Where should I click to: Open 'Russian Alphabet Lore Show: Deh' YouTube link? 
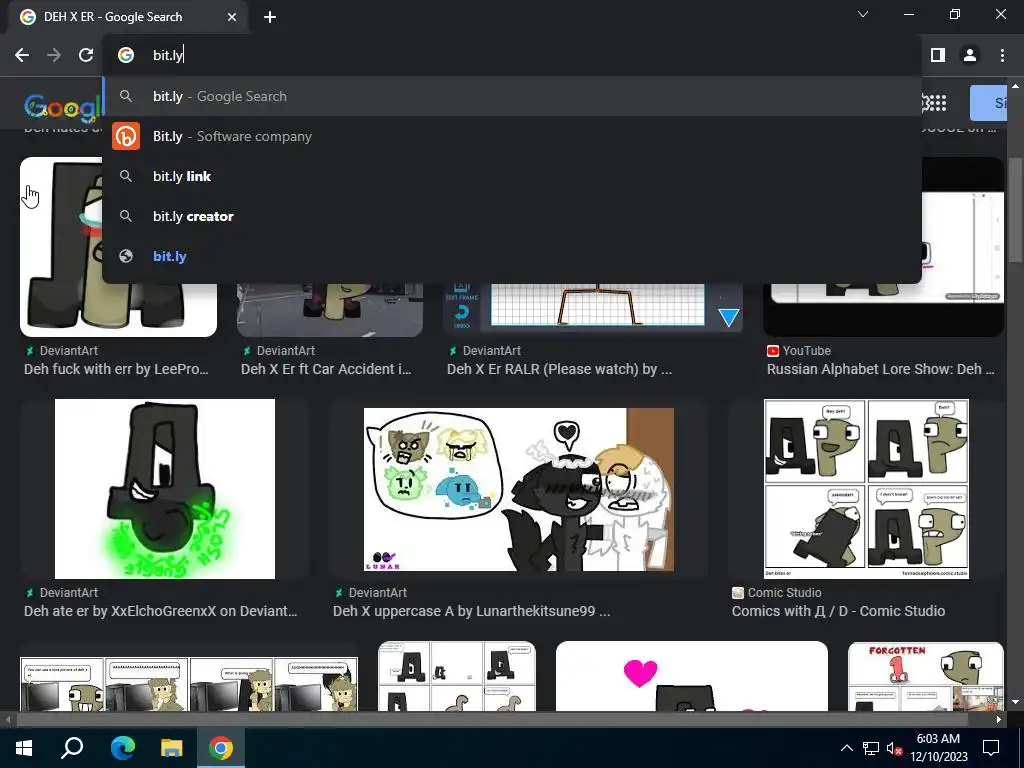coord(880,369)
